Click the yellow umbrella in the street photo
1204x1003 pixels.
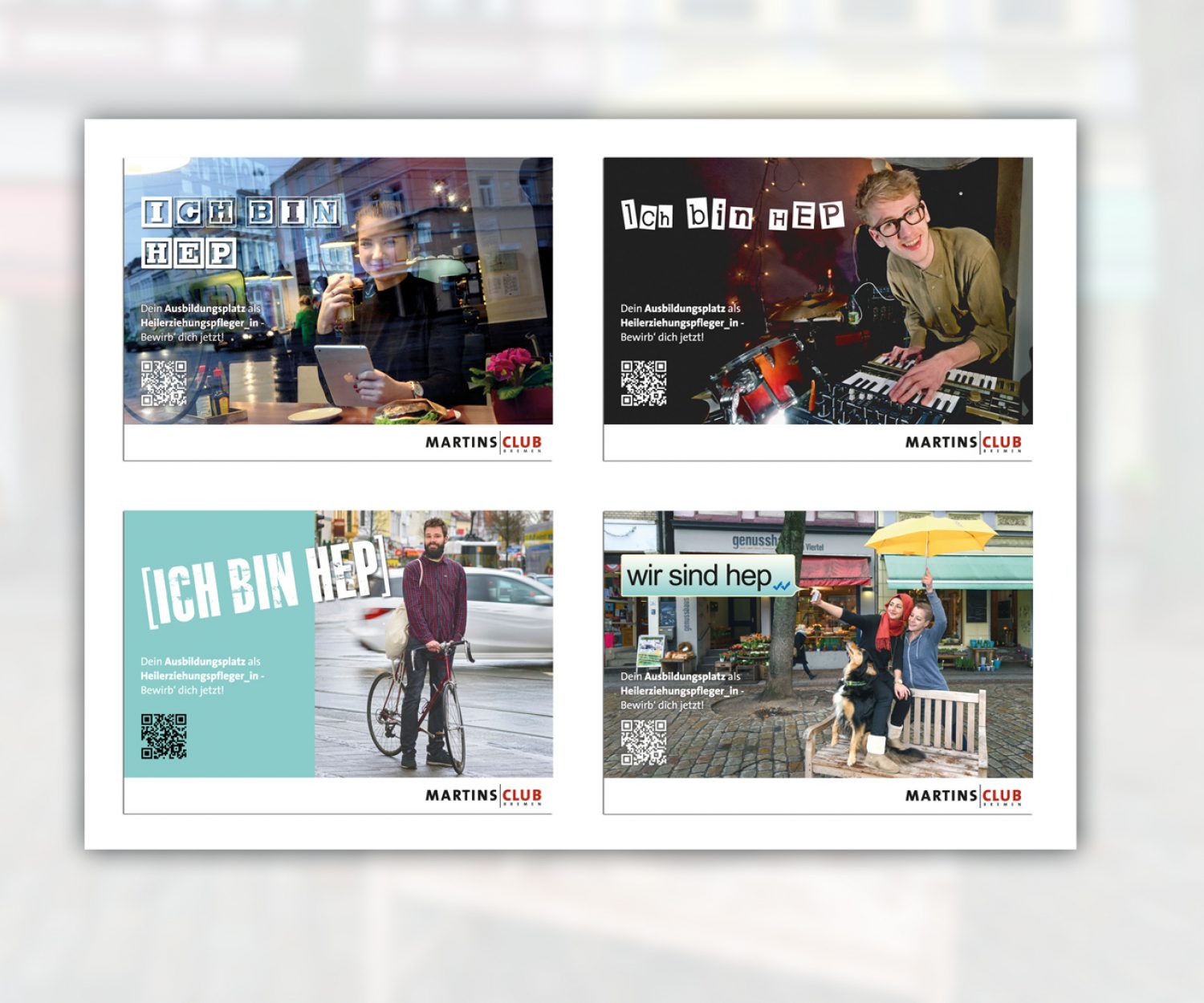tap(931, 535)
